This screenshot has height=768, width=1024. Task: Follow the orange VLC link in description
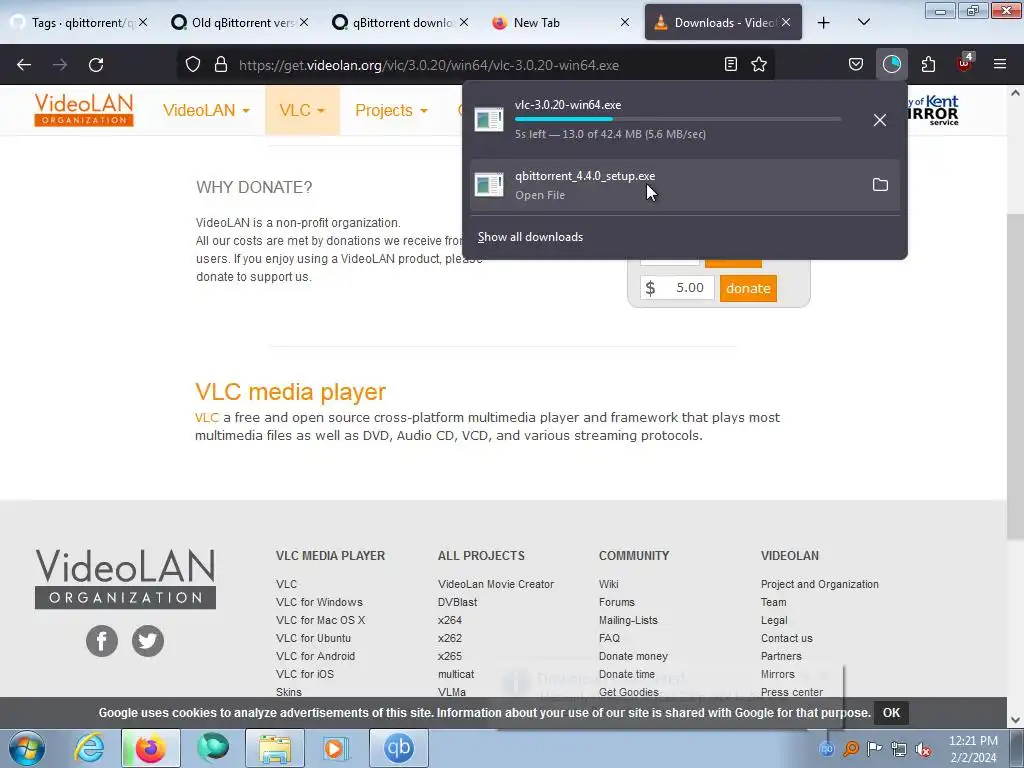click(x=206, y=417)
